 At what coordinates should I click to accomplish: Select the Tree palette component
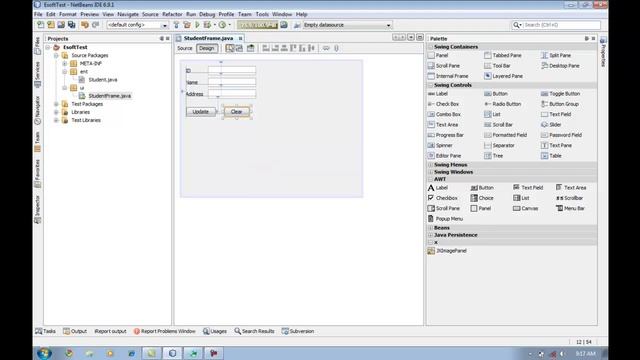(x=493, y=156)
